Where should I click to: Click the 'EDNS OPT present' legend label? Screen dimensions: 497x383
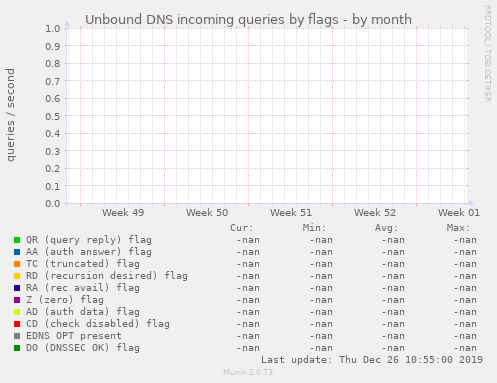click(x=74, y=336)
